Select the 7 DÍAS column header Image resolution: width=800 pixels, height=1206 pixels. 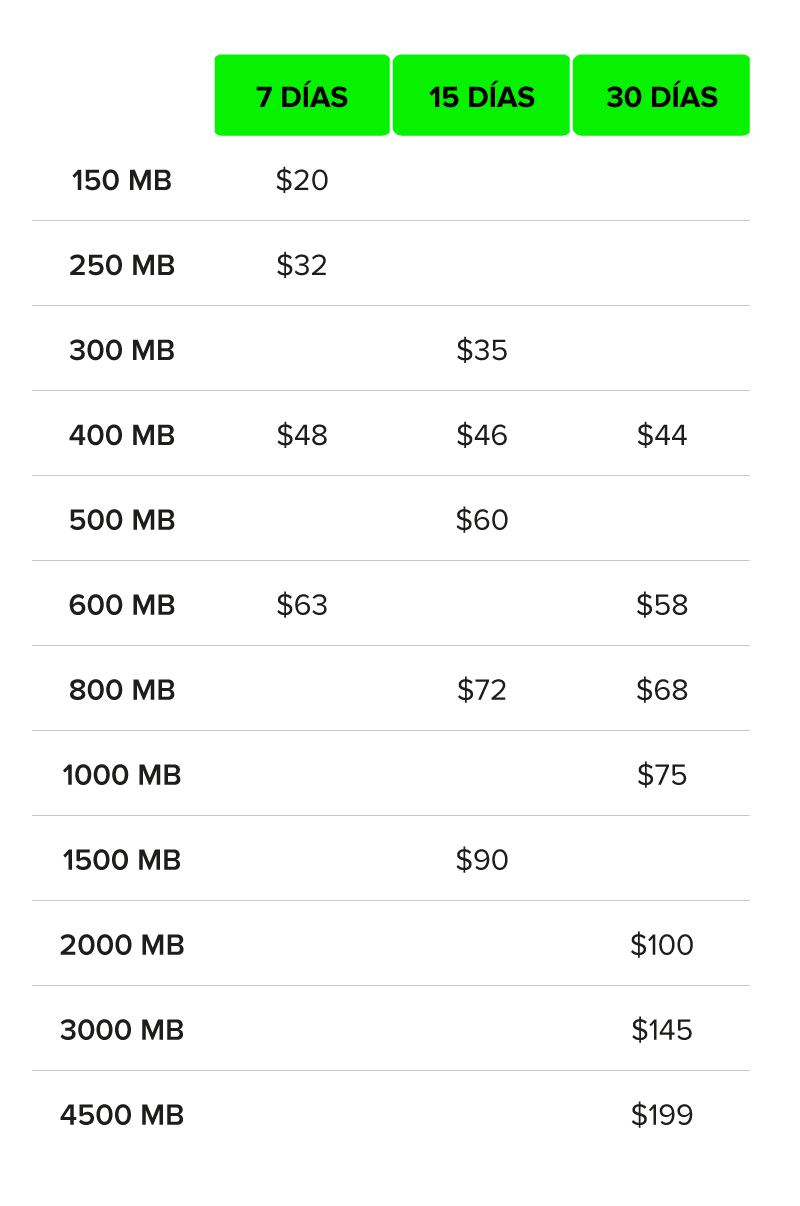coord(302,97)
